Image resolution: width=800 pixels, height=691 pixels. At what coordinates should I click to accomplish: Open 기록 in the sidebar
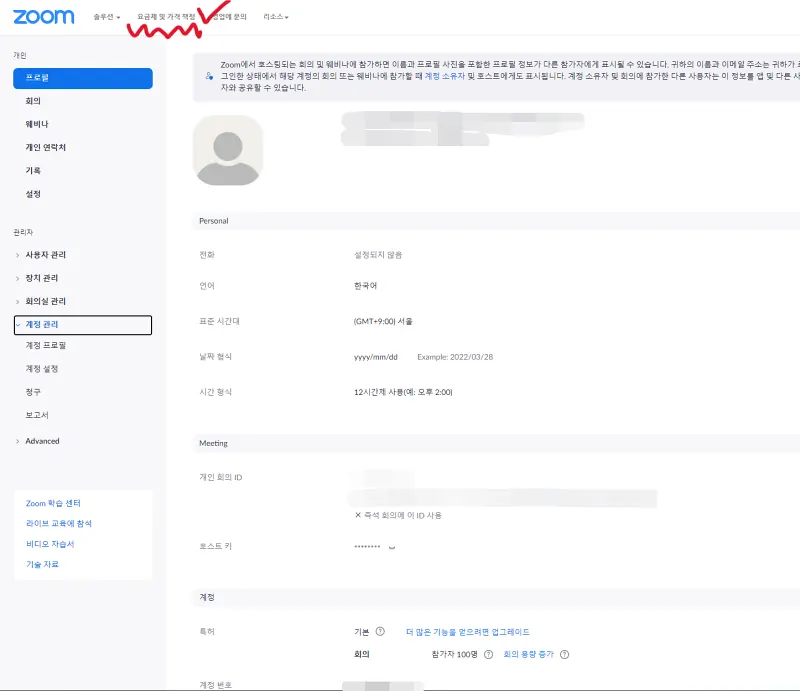point(33,170)
